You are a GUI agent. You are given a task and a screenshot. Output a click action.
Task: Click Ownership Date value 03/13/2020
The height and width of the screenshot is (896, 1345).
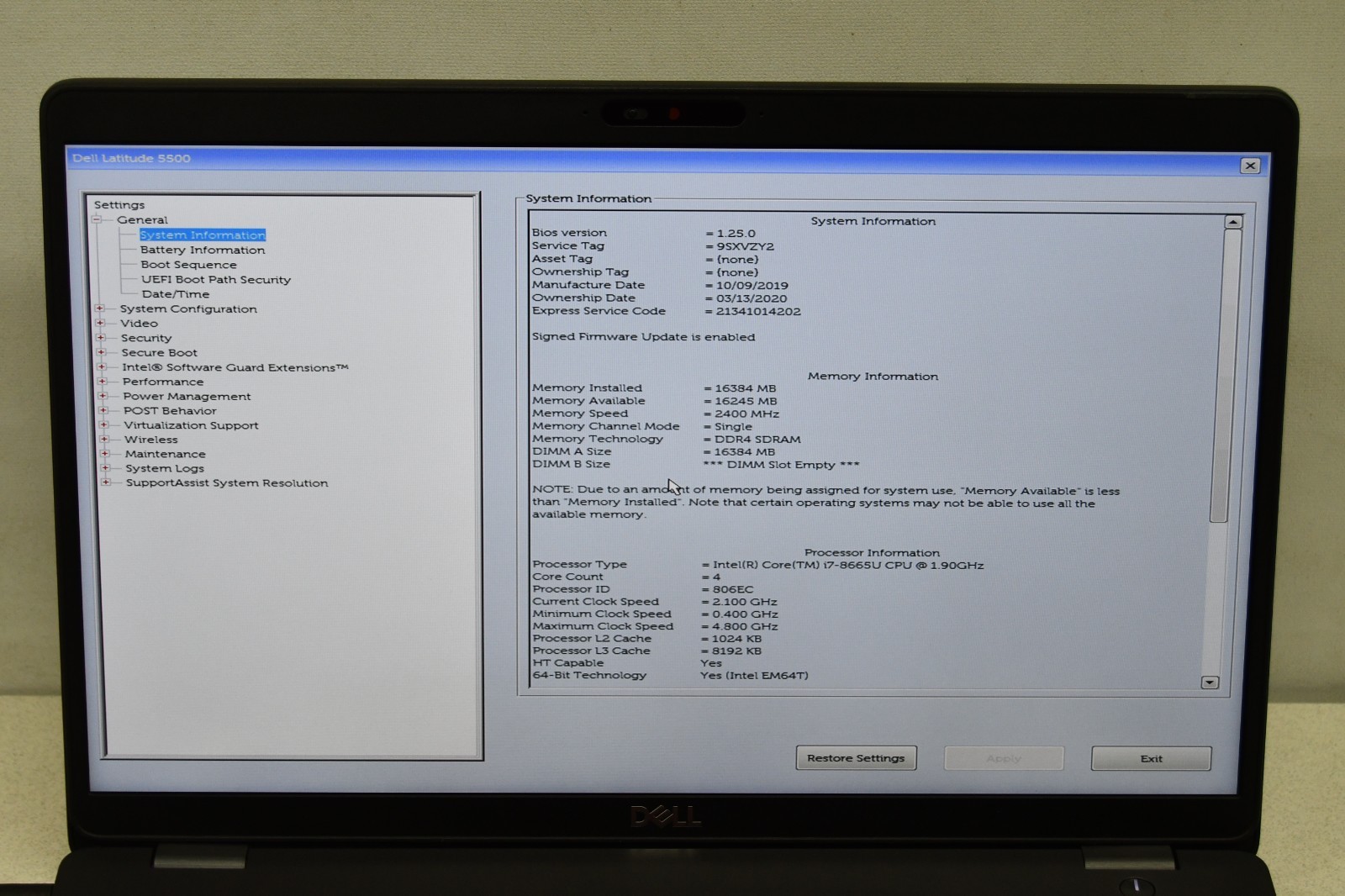751,298
